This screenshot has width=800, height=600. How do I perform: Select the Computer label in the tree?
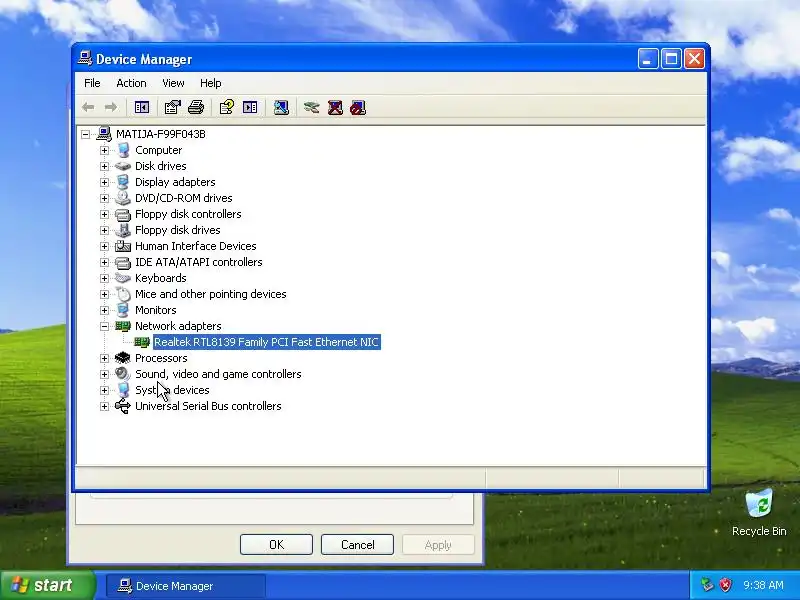click(x=158, y=150)
